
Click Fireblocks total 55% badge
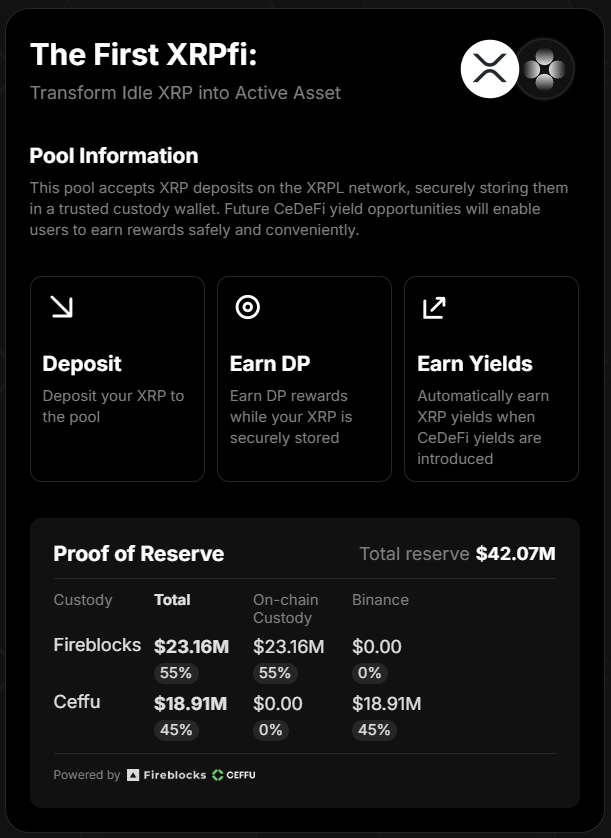pyautogui.click(x=176, y=673)
